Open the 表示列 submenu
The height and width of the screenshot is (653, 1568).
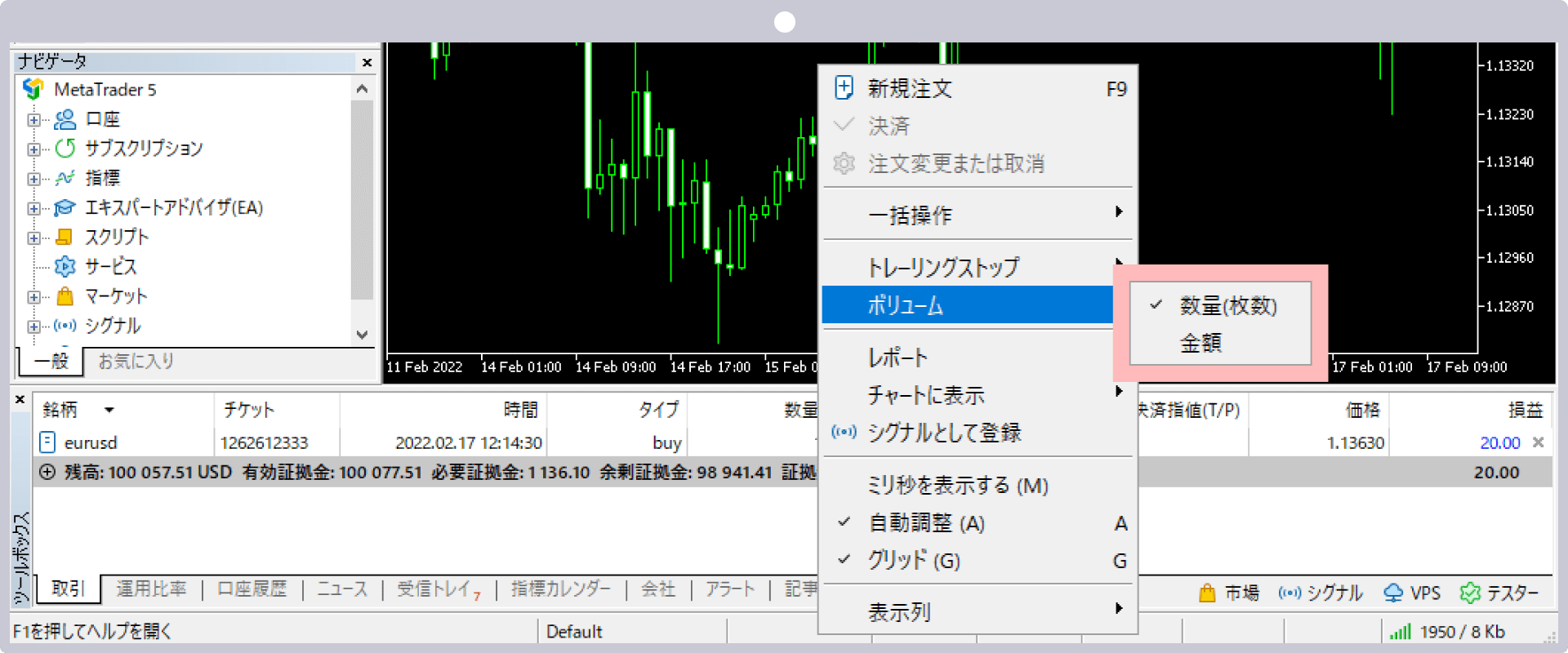(x=978, y=611)
